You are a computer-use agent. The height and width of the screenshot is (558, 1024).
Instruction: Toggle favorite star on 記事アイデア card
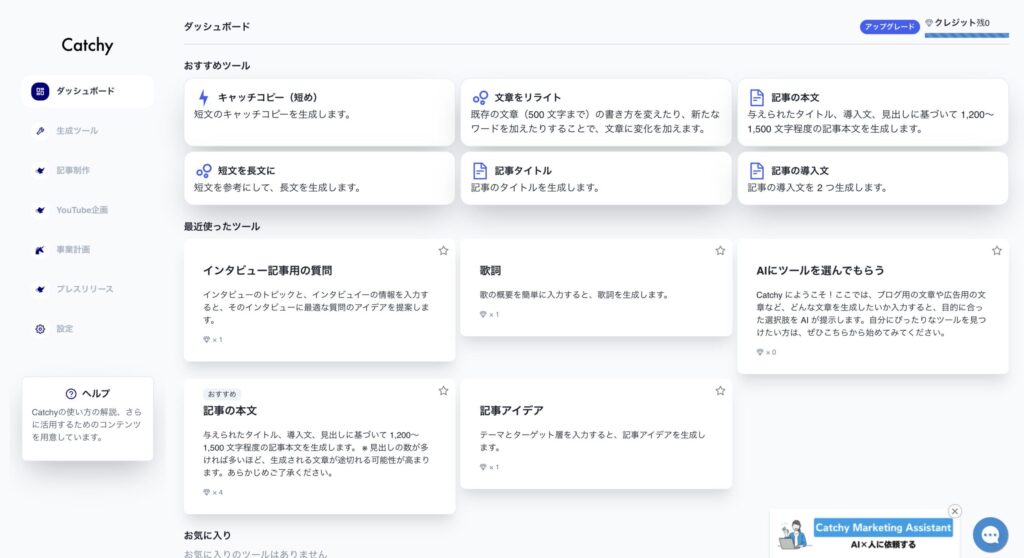pos(720,391)
